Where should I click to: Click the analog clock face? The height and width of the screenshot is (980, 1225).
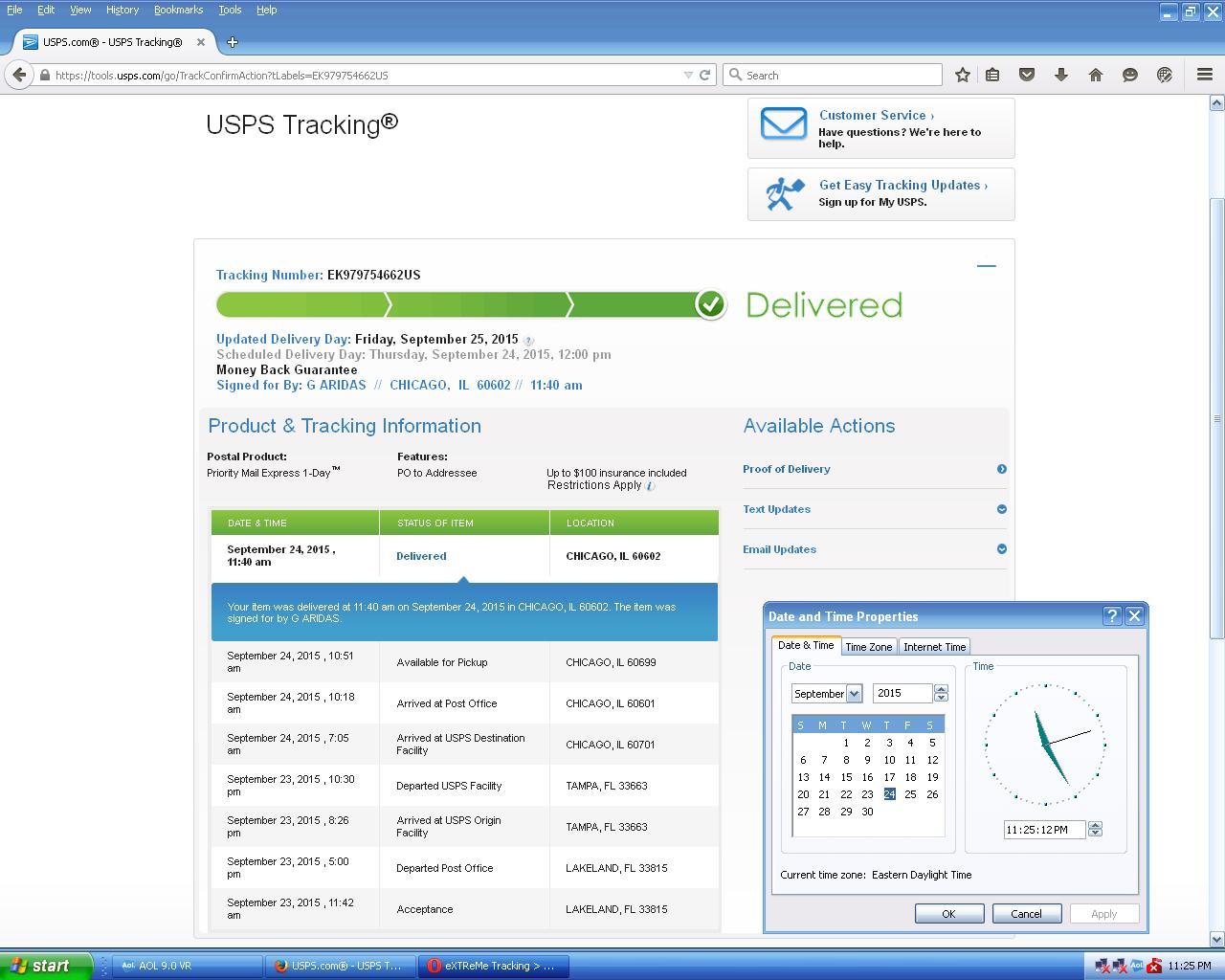pos(1045,745)
